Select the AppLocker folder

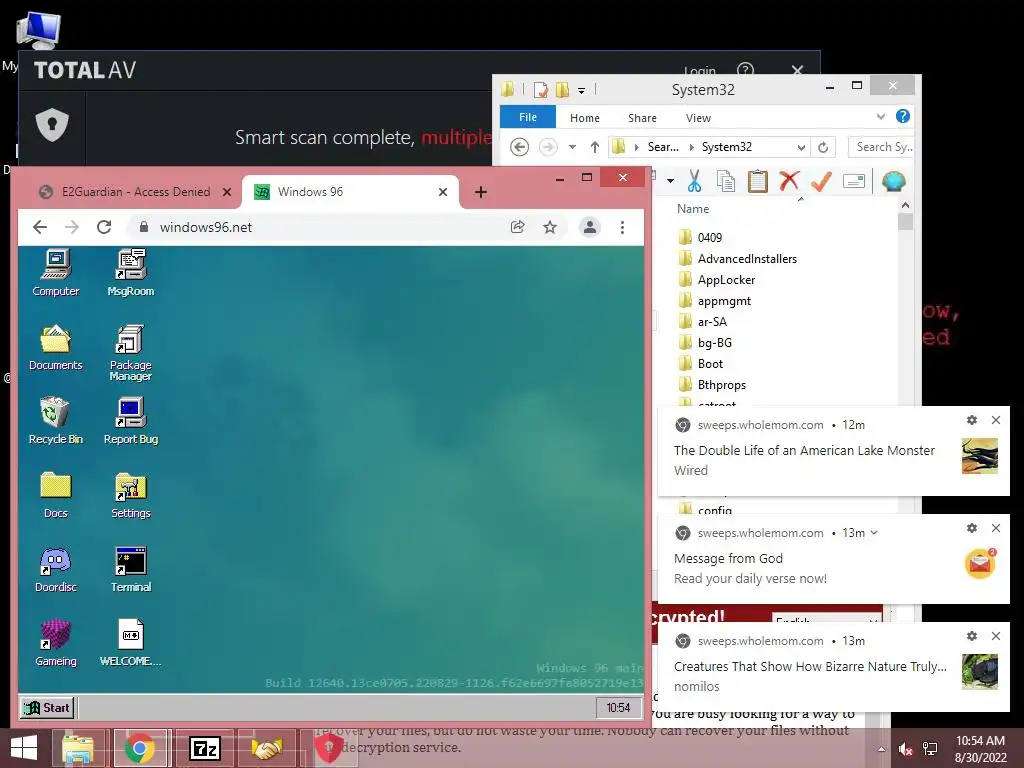pyautogui.click(x=717, y=280)
